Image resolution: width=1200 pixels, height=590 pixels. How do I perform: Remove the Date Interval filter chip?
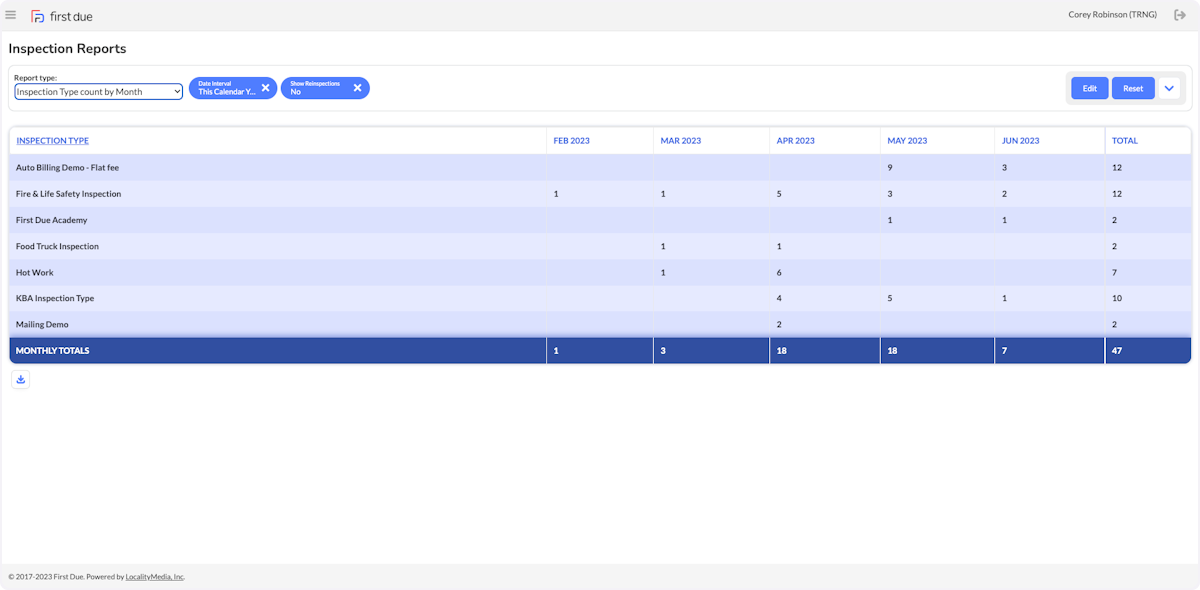click(265, 88)
